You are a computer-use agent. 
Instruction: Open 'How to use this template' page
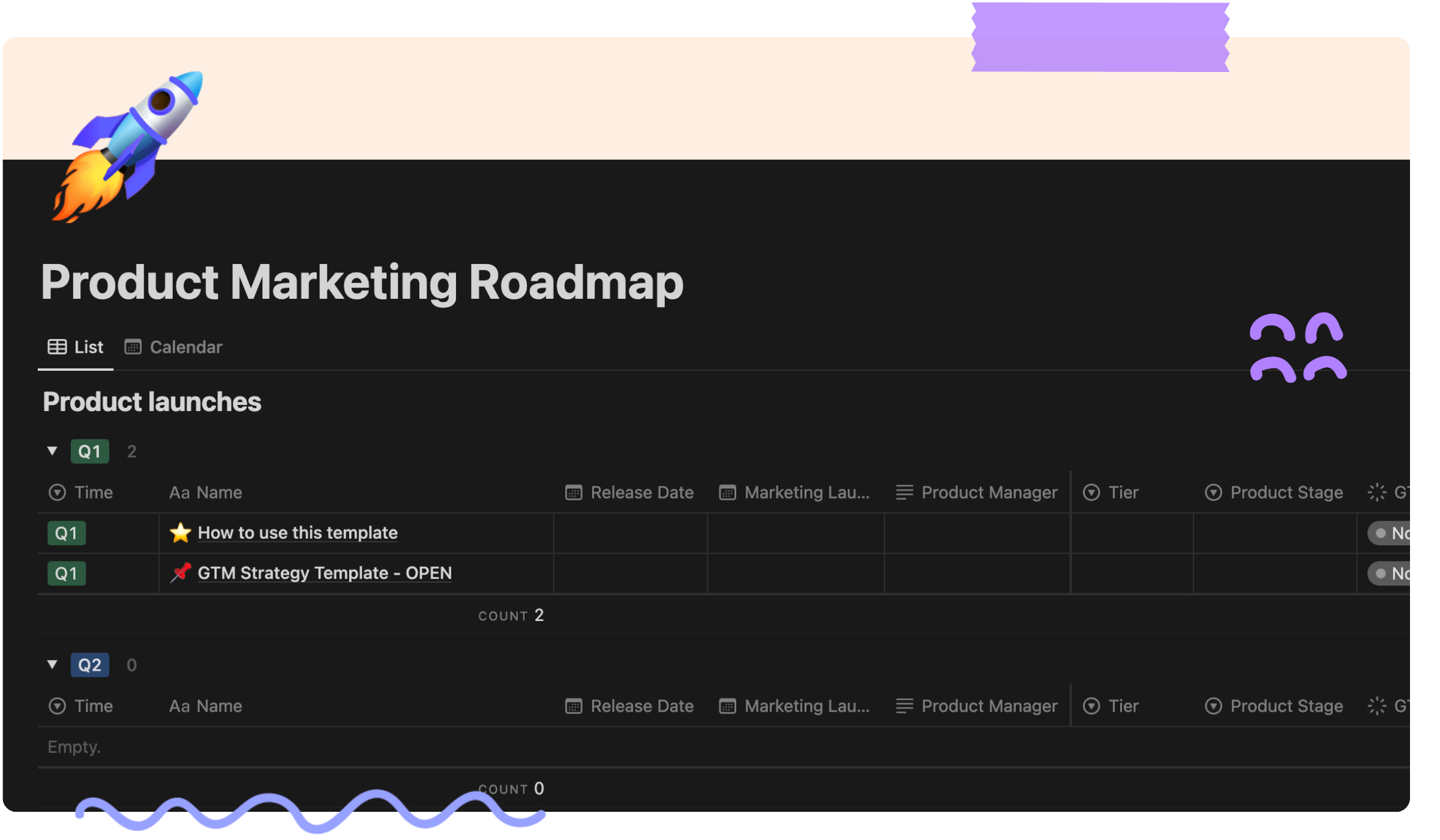[298, 533]
